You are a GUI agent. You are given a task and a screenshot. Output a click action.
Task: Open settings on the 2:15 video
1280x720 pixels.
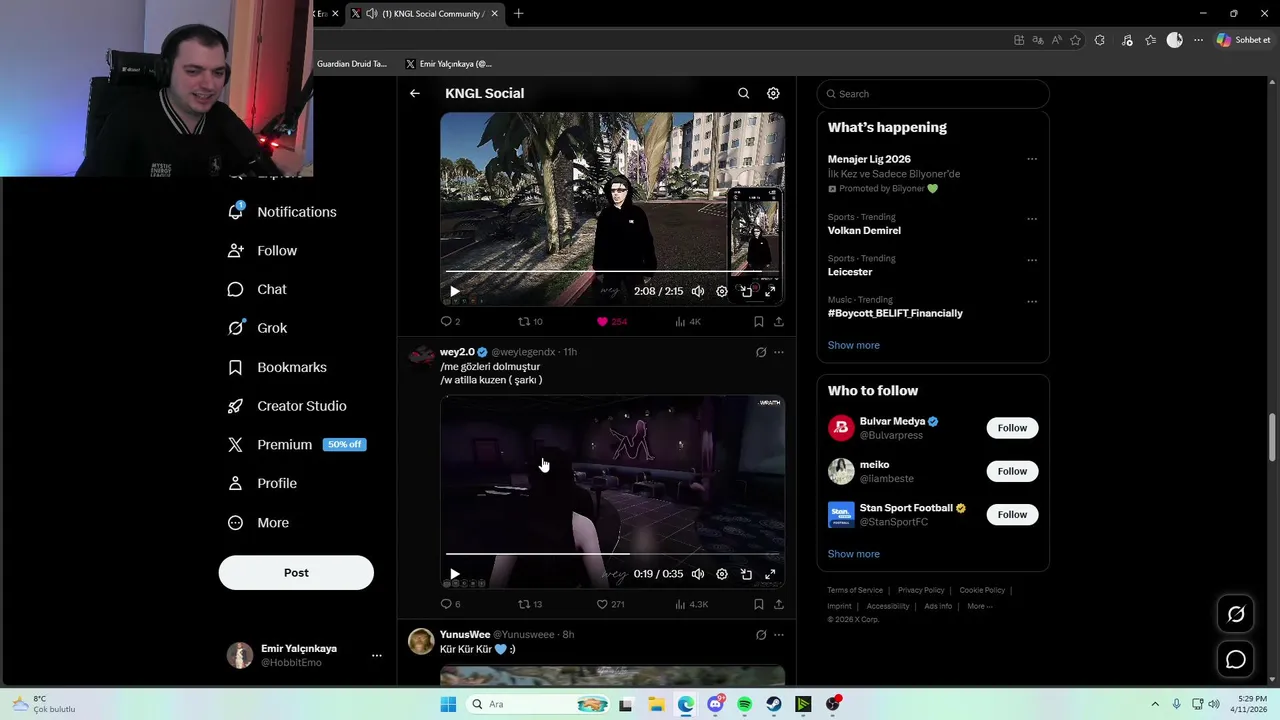click(722, 292)
